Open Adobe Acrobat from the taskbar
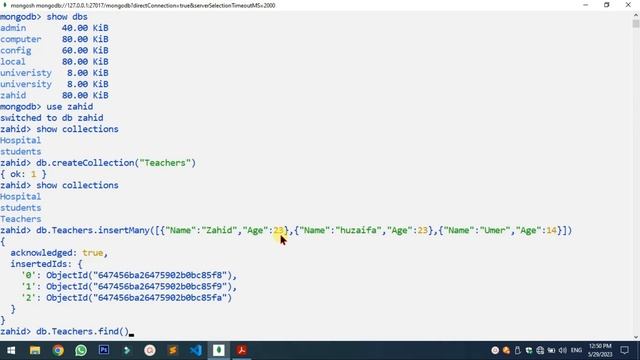 point(242,350)
